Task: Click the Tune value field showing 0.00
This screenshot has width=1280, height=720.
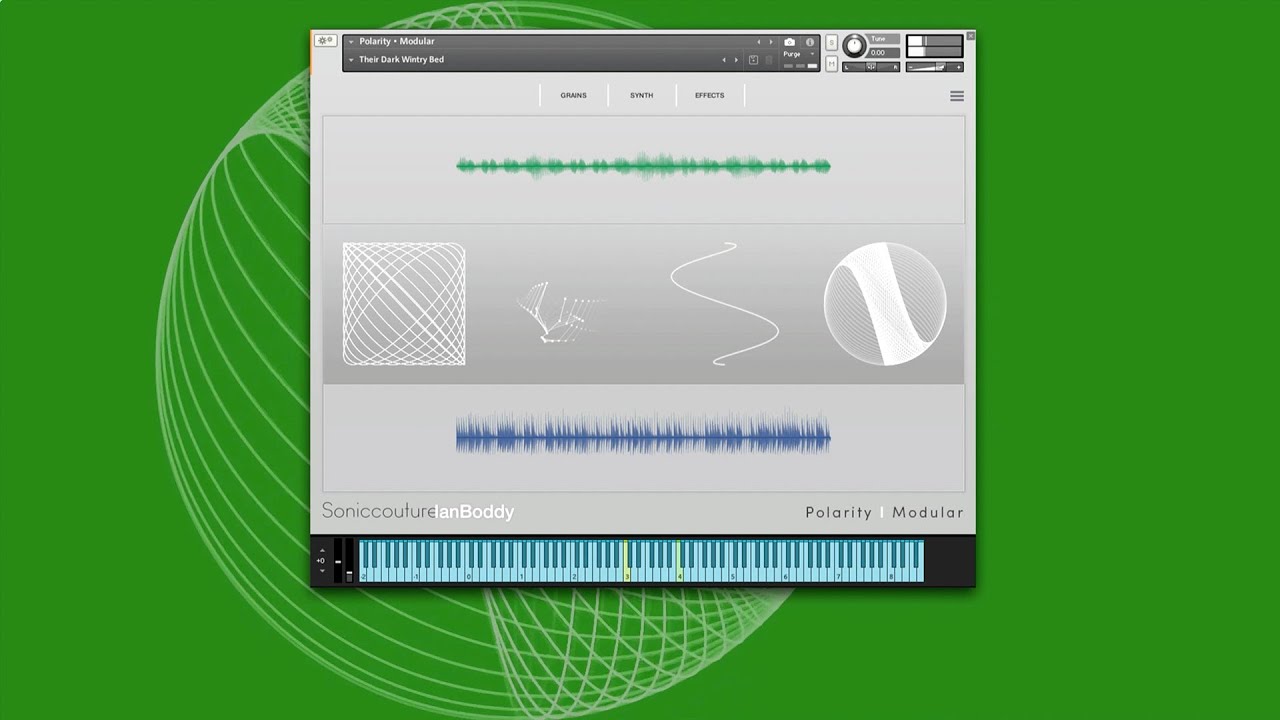Action: 882,53
